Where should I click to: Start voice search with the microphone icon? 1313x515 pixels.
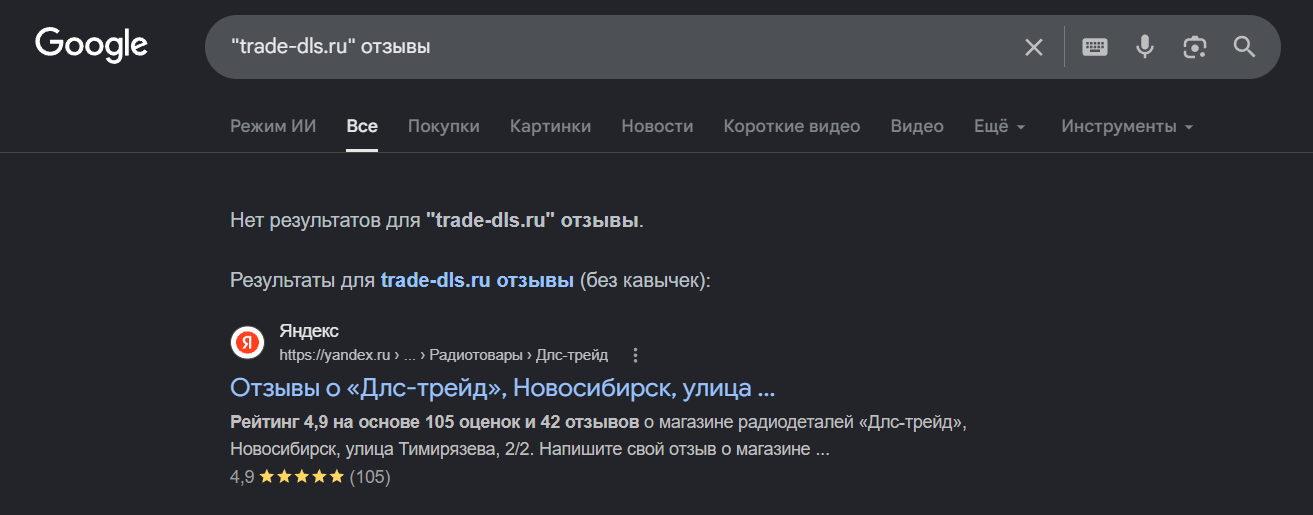coord(1145,47)
